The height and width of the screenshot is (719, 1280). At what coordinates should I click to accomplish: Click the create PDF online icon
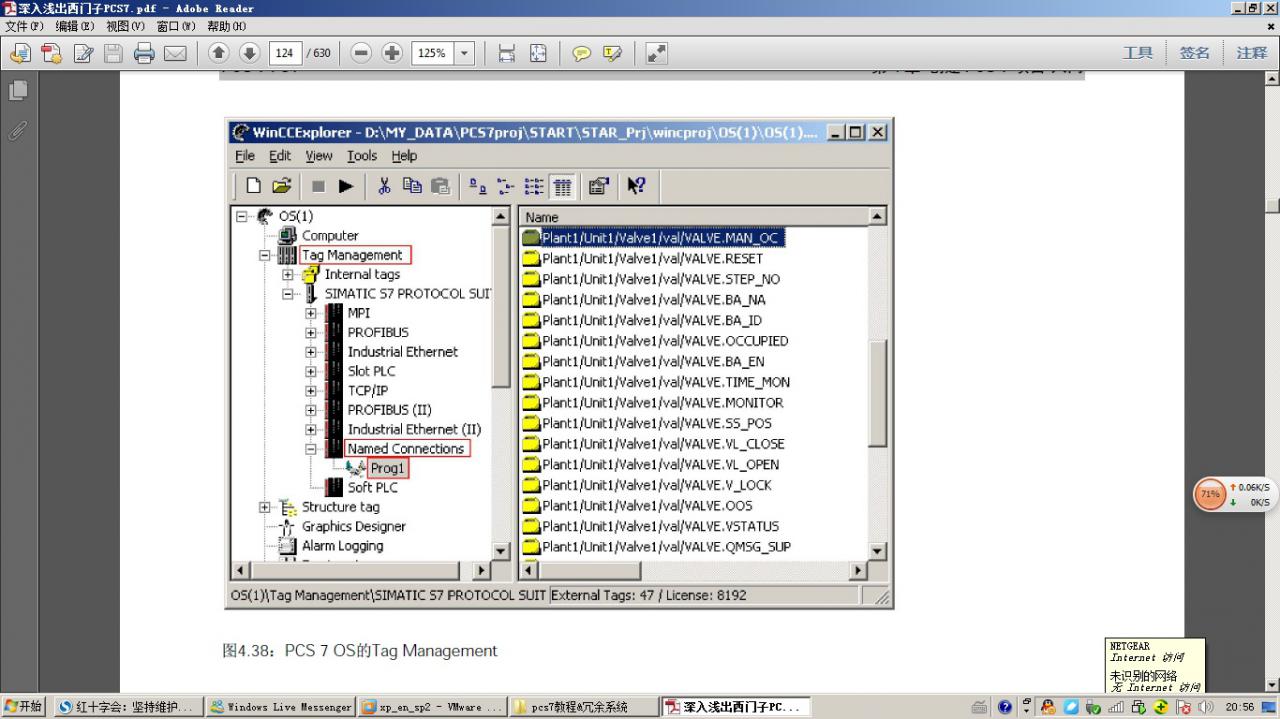[x=52, y=53]
